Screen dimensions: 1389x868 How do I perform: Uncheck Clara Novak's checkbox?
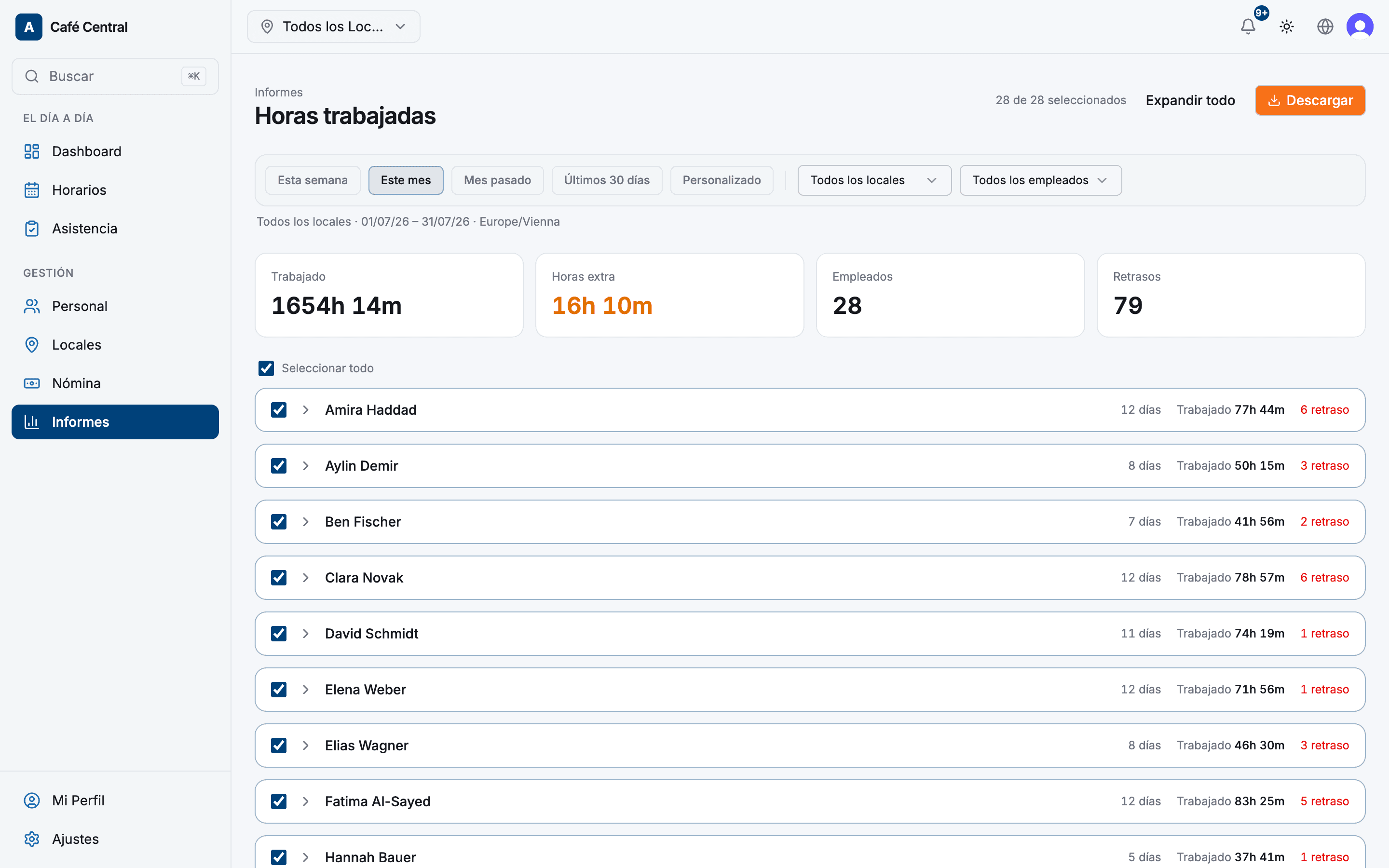point(279,578)
